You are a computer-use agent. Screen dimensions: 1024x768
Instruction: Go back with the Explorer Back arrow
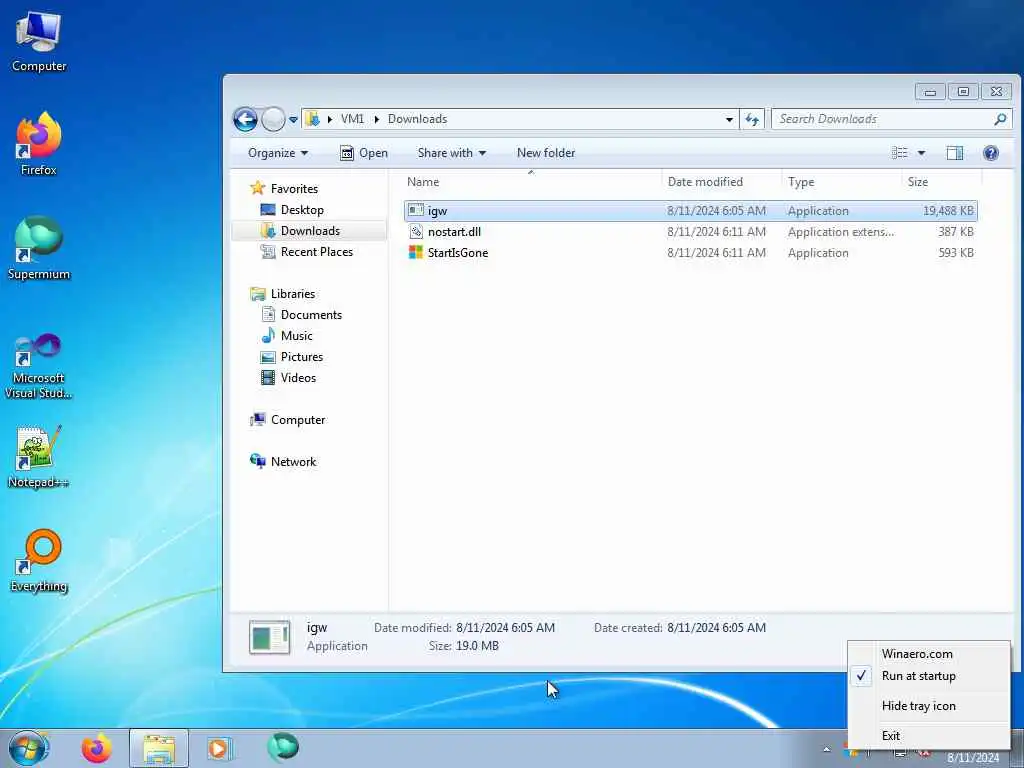click(x=246, y=120)
